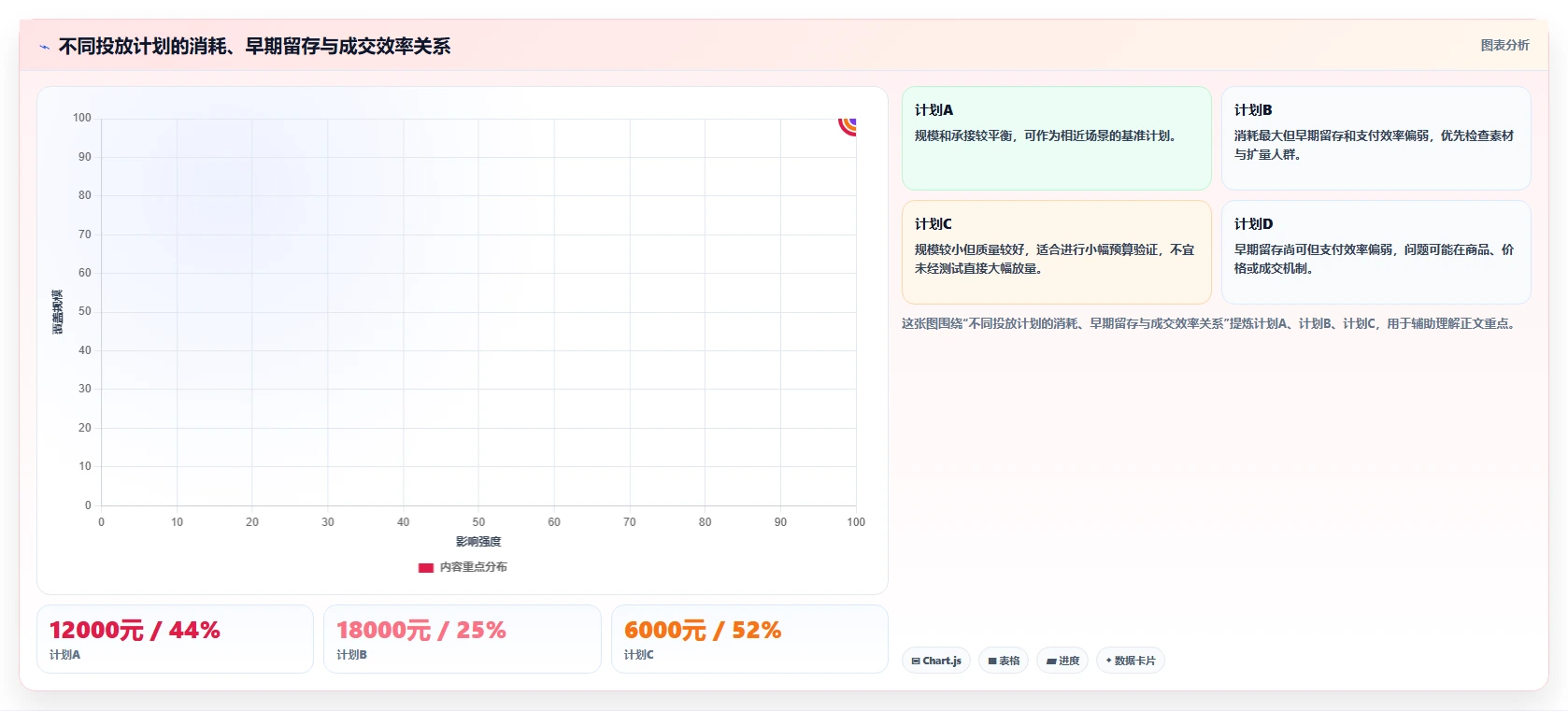The image size is (1568, 711).
Task: Click the 计划B label under 18000元
Action: tap(351, 655)
